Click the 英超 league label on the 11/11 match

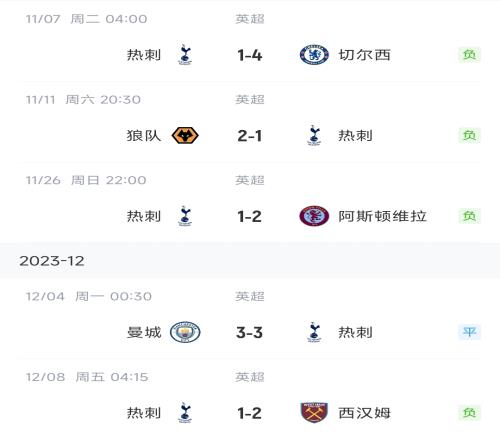click(250, 99)
